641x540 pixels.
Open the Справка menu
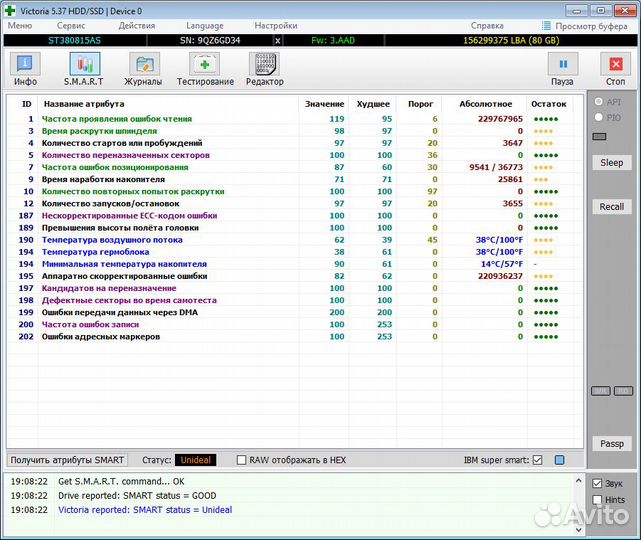(487, 26)
